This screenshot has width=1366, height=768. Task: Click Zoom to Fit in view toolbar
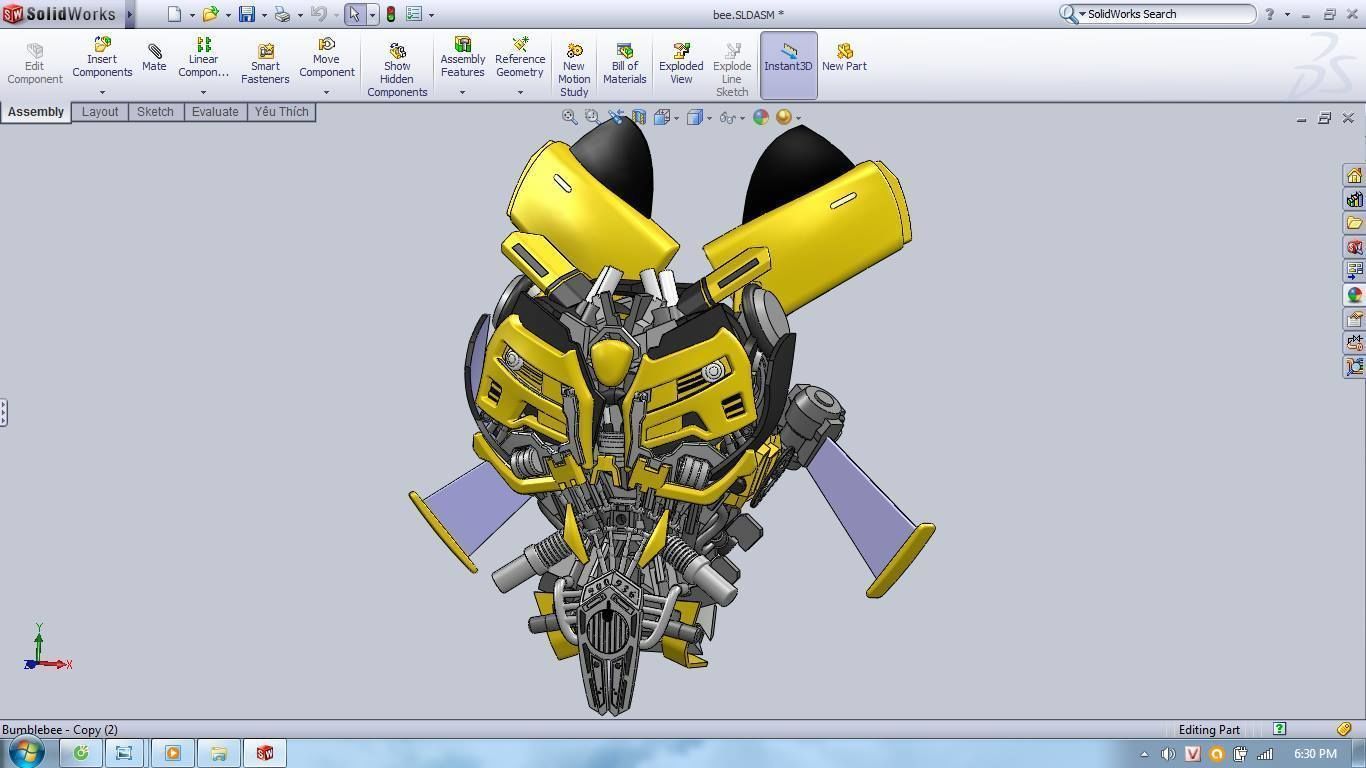click(x=569, y=117)
